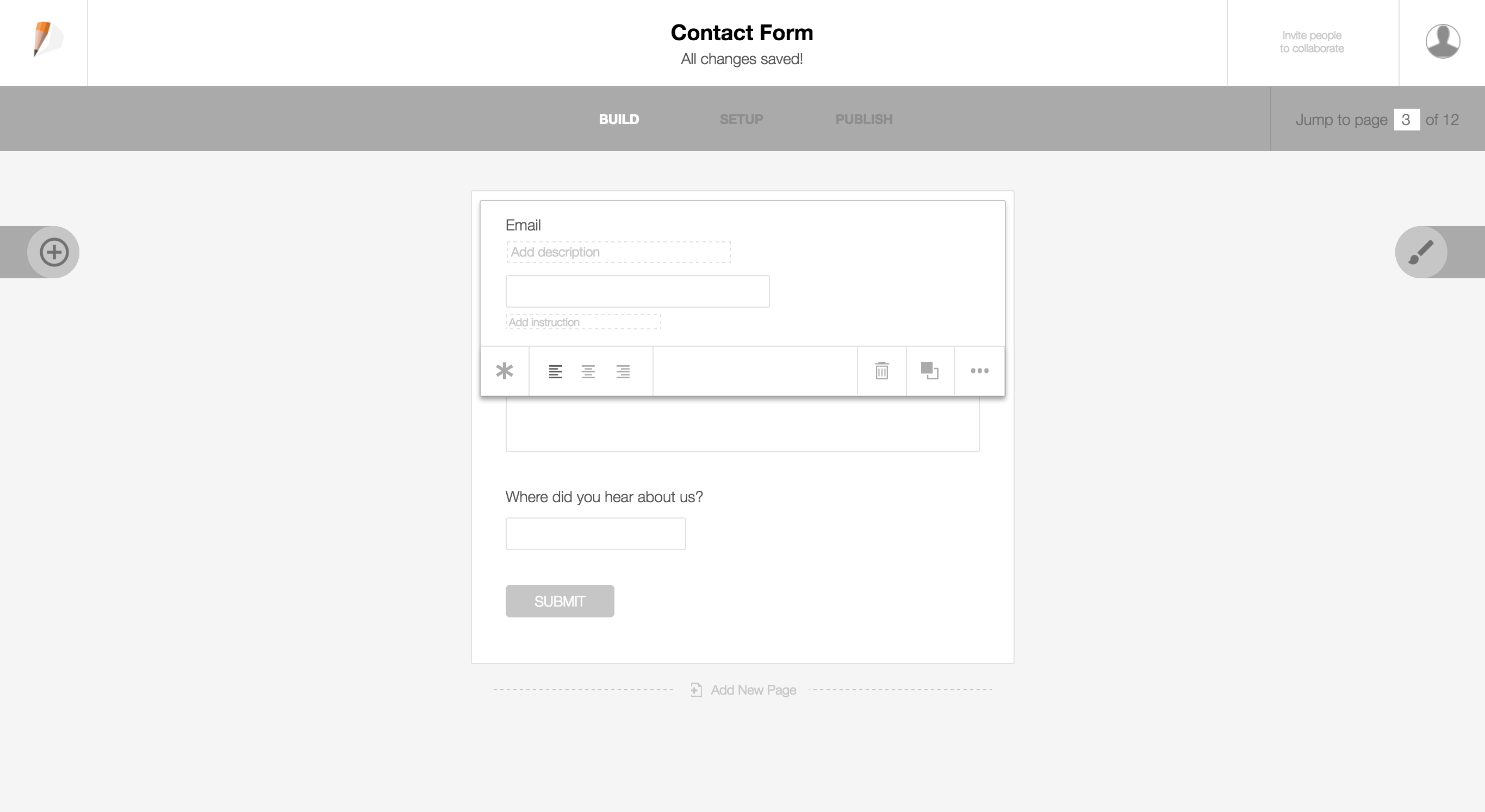
Task: Align field center
Action: tap(588, 372)
